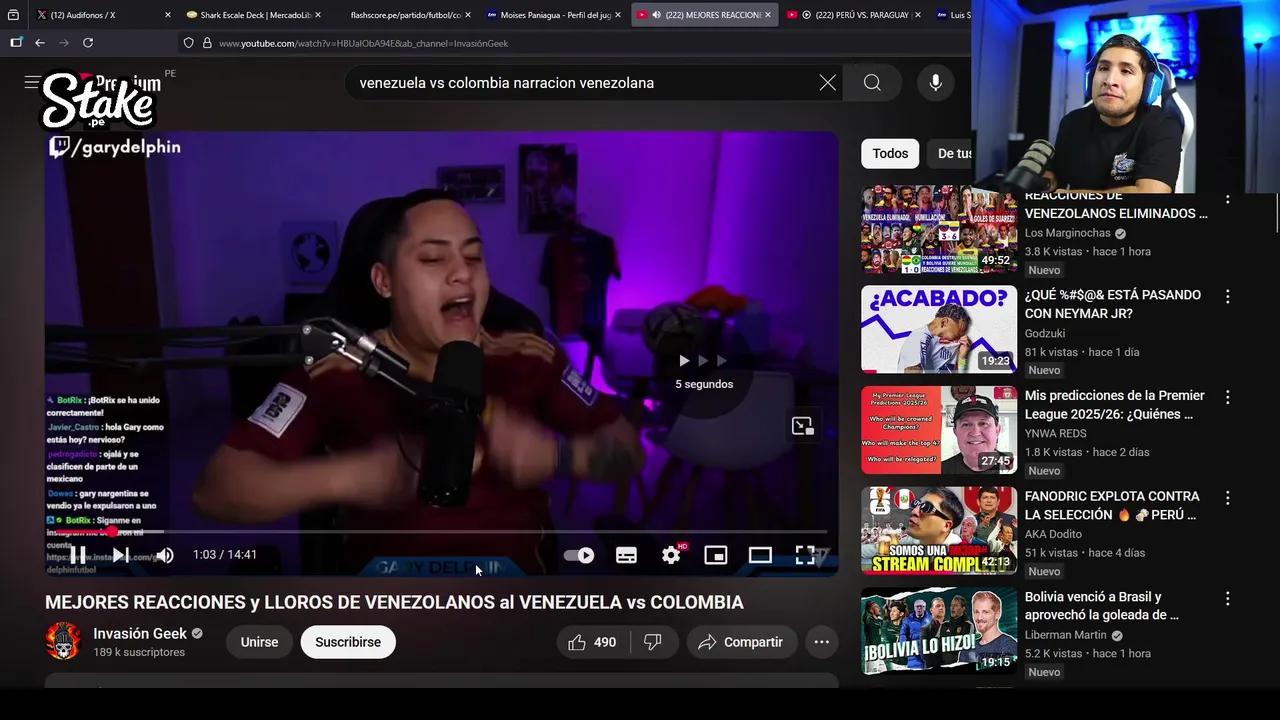Reload the current page
Viewport: 1280px width, 720px height.
point(88,43)
